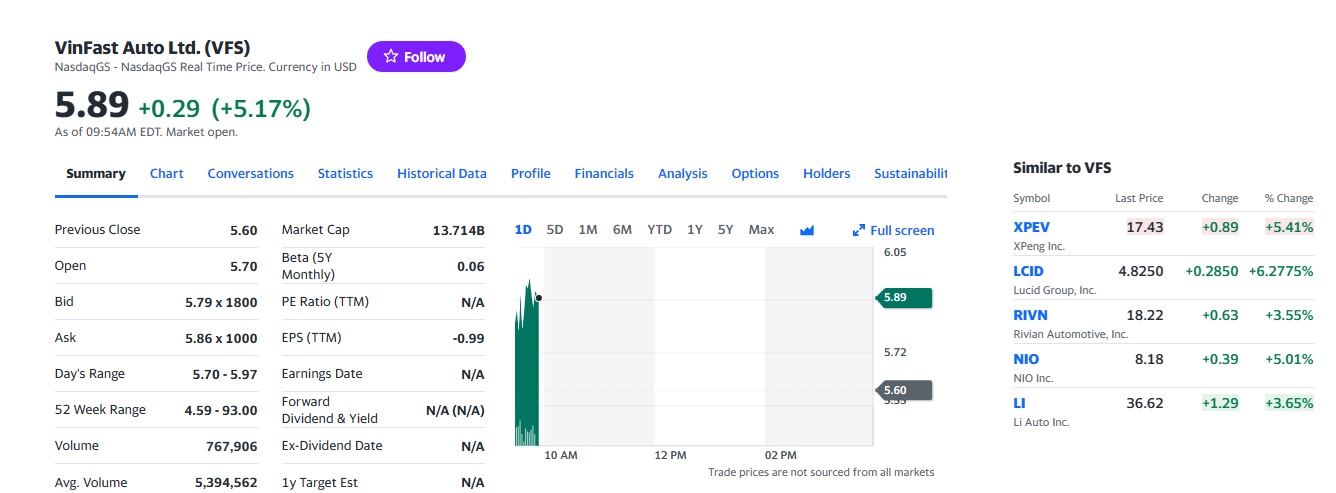The image size is (1336, 493).
Task: Open the Profile tab
Action: click(531, 173)
